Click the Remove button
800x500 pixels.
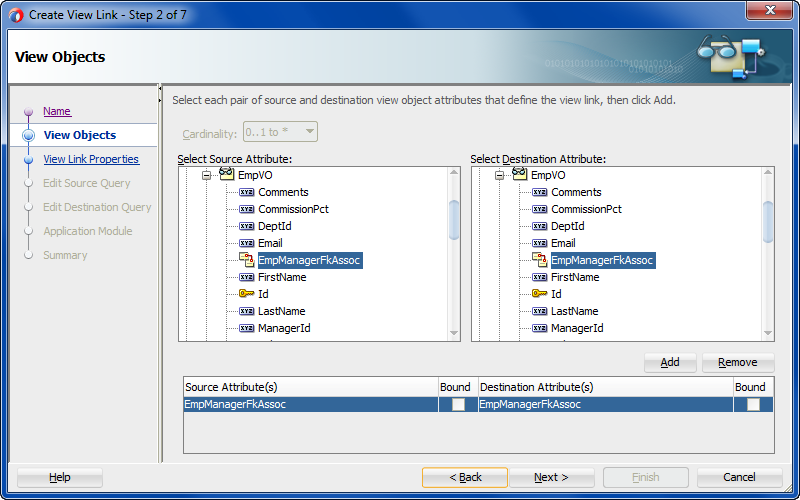pyautogui.click(x=738, y=362)
